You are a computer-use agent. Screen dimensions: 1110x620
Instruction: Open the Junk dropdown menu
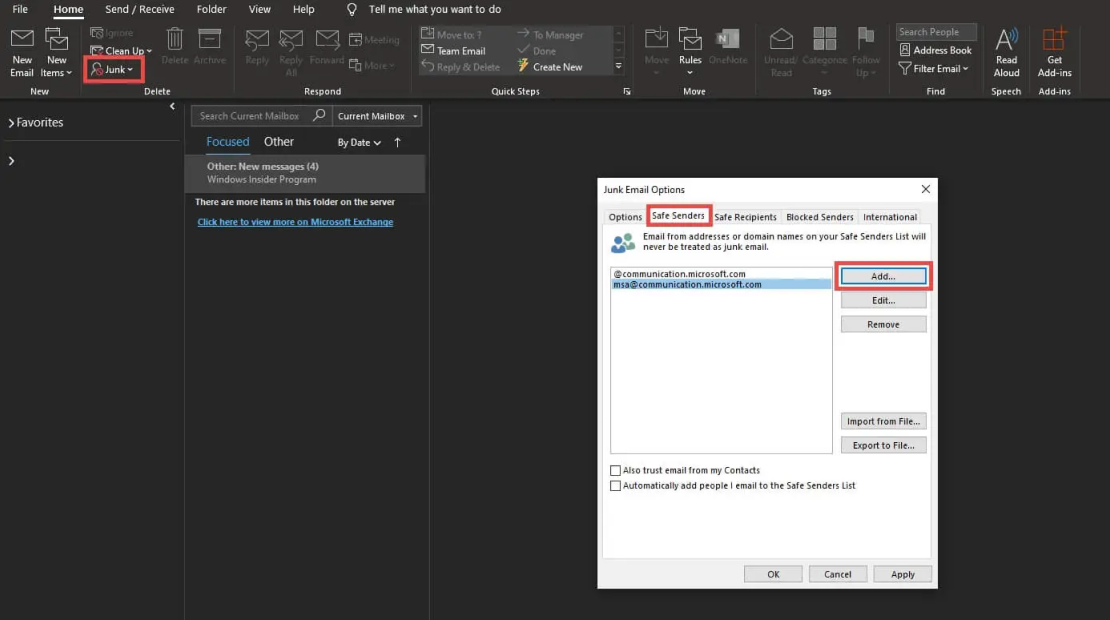113,69
